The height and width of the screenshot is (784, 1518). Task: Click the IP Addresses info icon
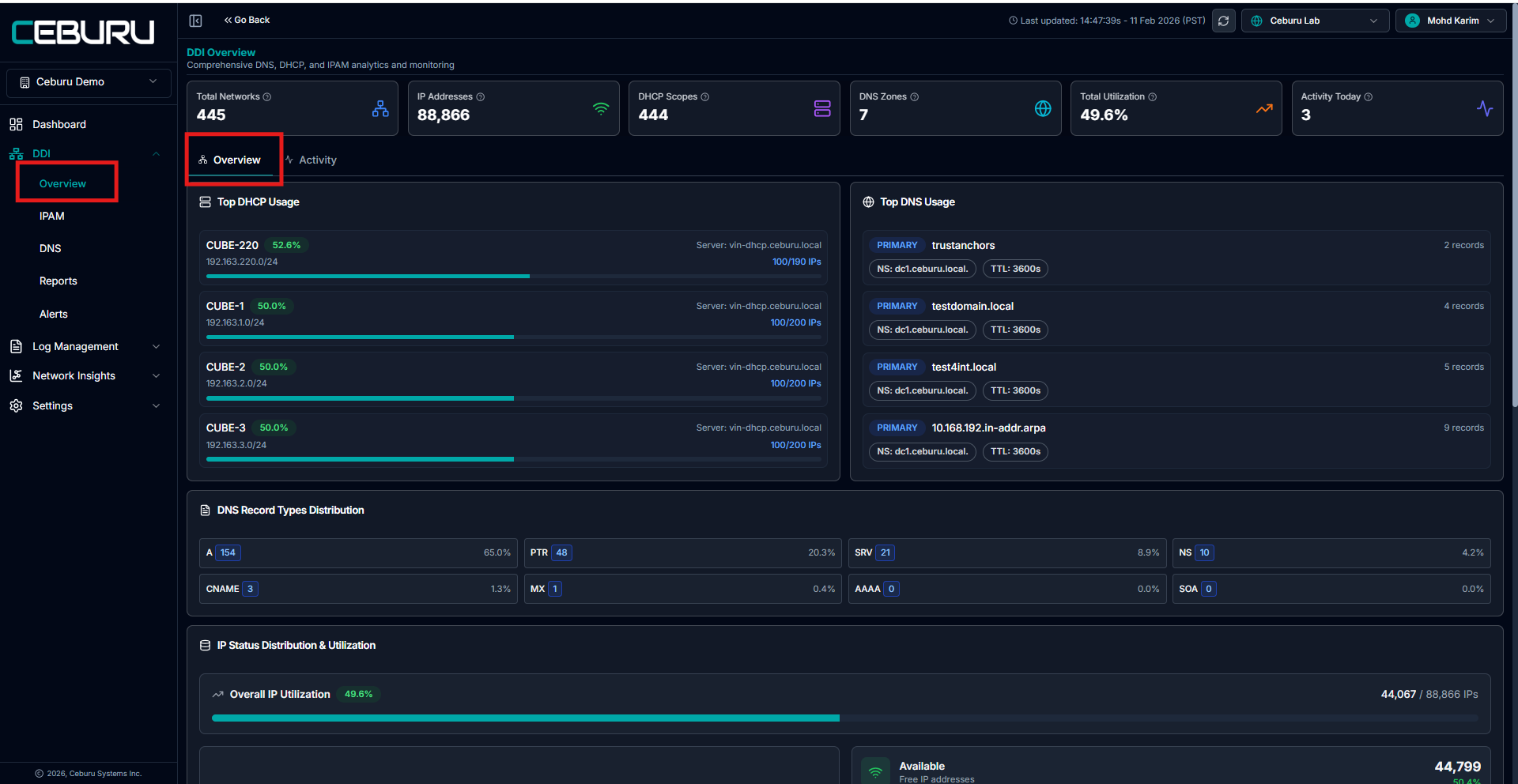tap(481, 97)
